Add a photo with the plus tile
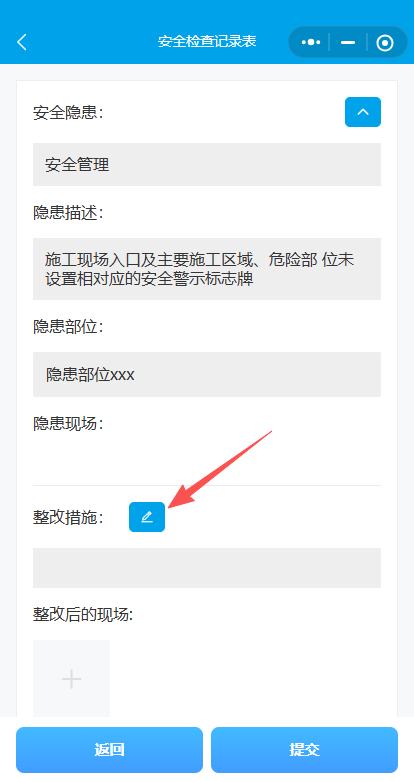The image size is (414, 782). 71,678
